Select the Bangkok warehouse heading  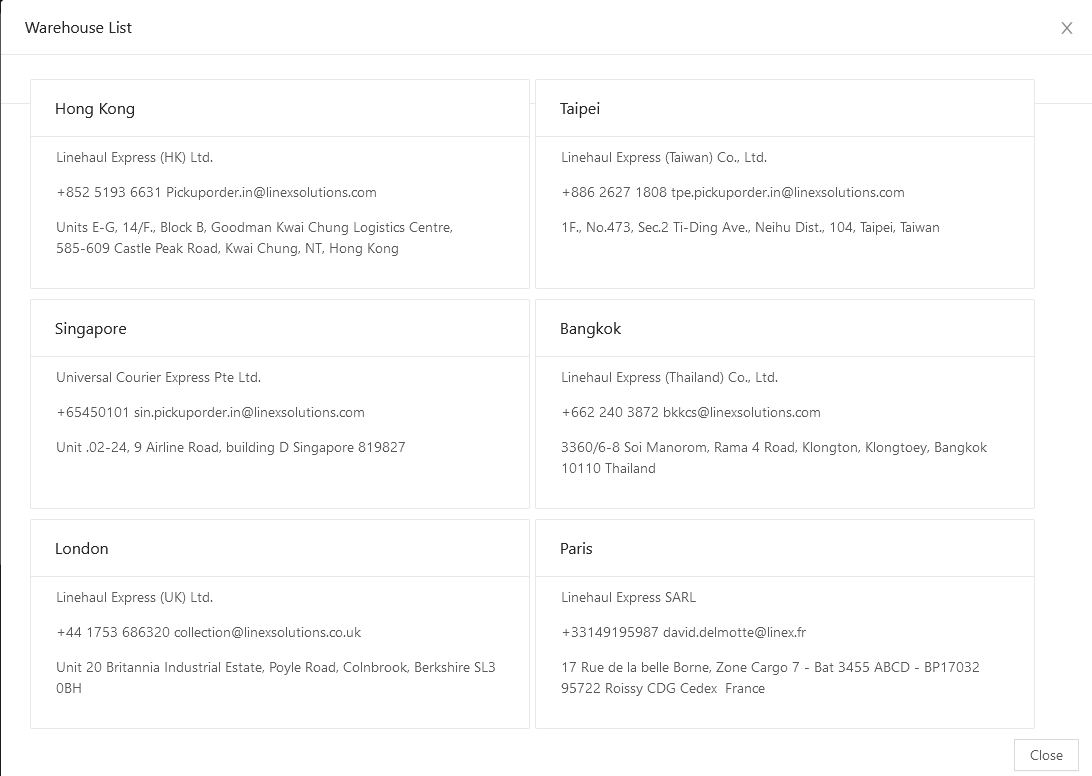[590, 329]
